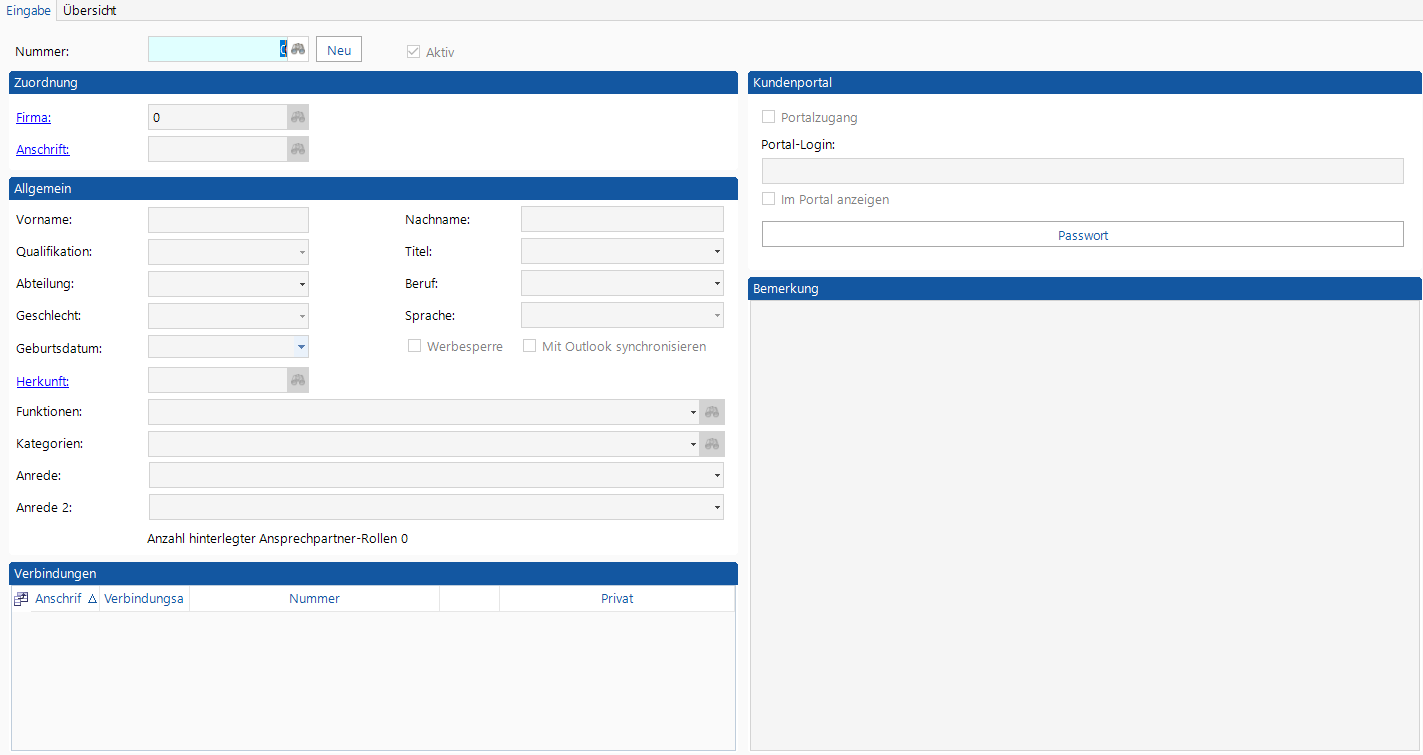Image resolution: width=1423 pixels, height=755 pixels.
Task: Expand the Anrede dropdown list
Action: tap(717, 476)
